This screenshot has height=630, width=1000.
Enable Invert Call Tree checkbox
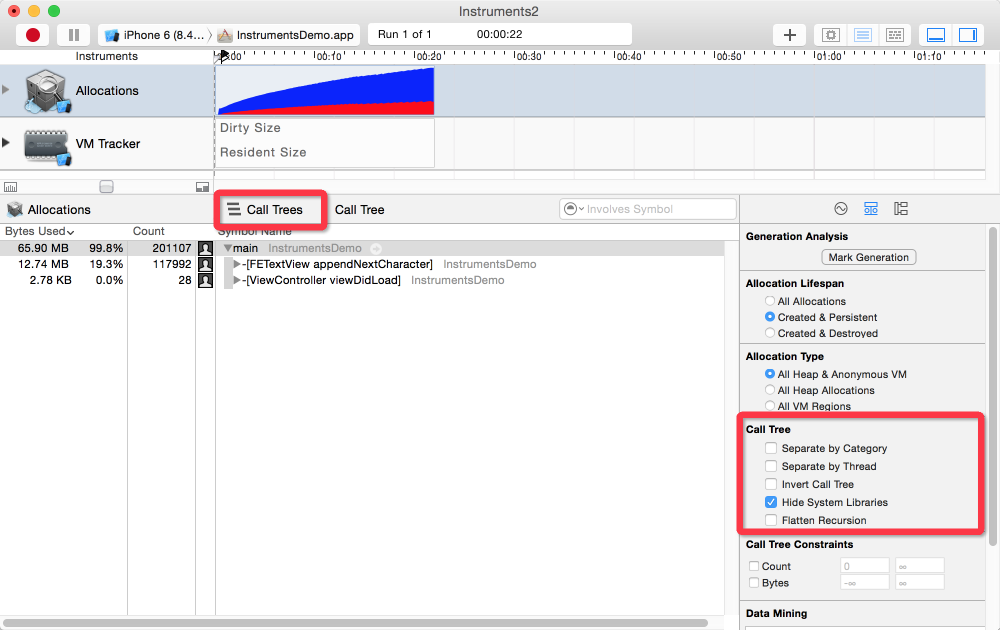pyautogui.click(x=771, y=485)
